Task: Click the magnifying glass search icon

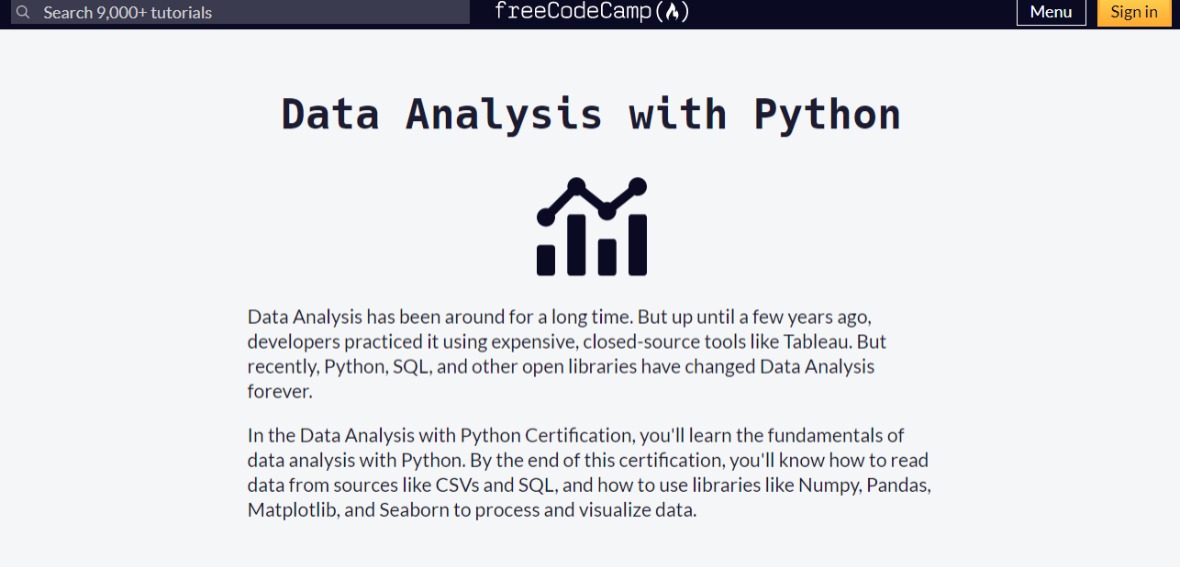Action: 23,12
